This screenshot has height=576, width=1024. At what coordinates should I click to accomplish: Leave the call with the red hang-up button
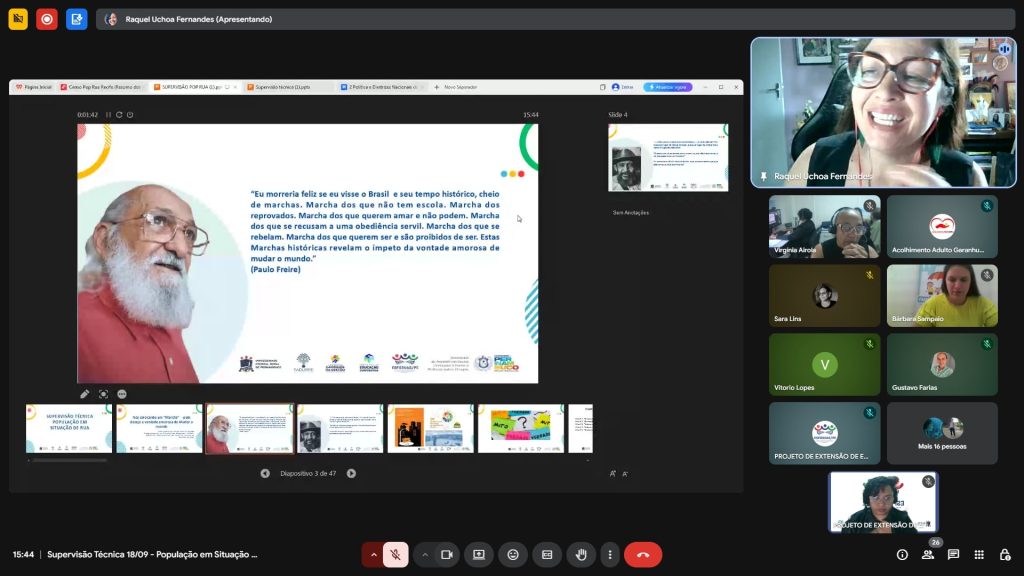click(x=643, y=554)
